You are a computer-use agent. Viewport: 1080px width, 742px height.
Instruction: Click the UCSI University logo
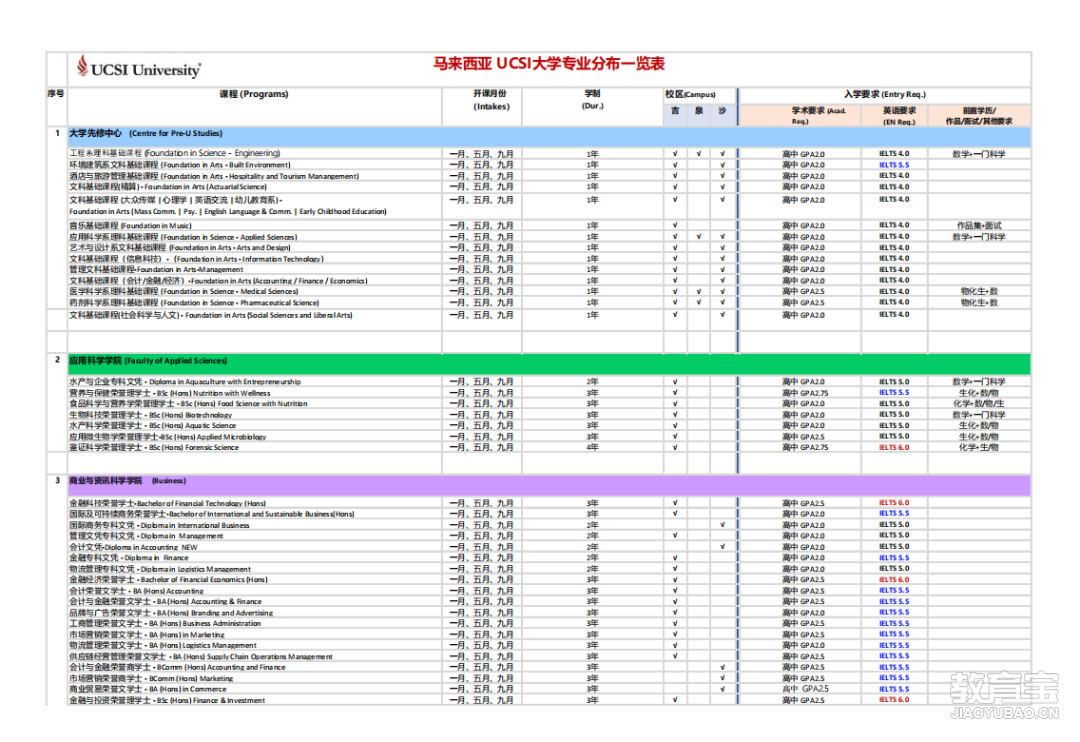click(x=139, y=68)
